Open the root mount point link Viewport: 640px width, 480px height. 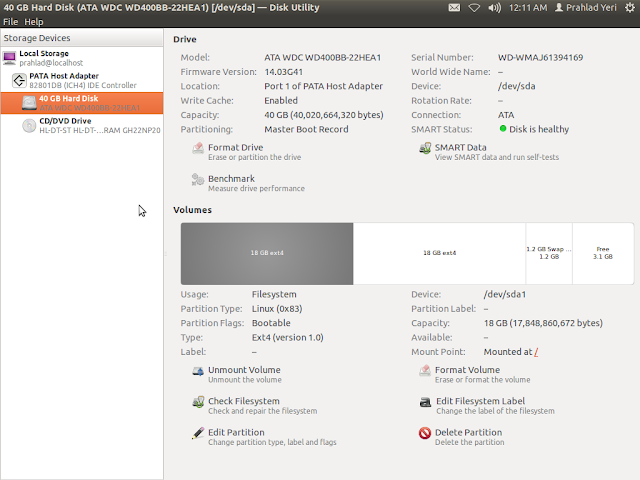coord(536,352)
